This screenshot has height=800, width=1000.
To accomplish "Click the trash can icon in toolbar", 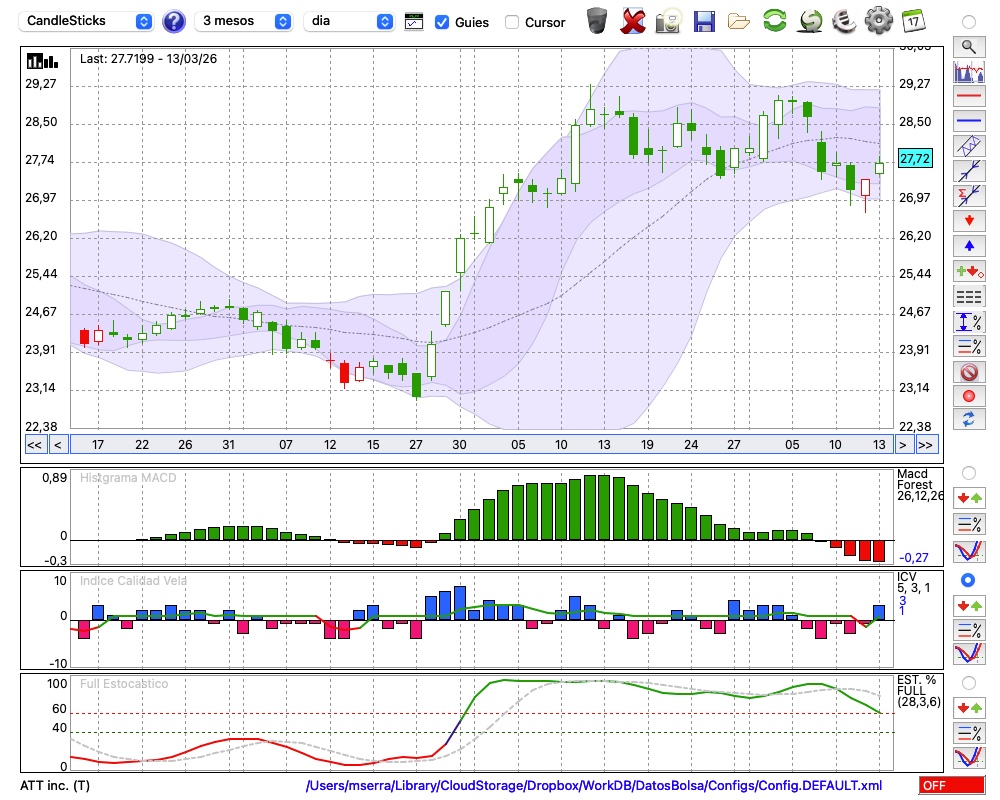I will point(597,20).
